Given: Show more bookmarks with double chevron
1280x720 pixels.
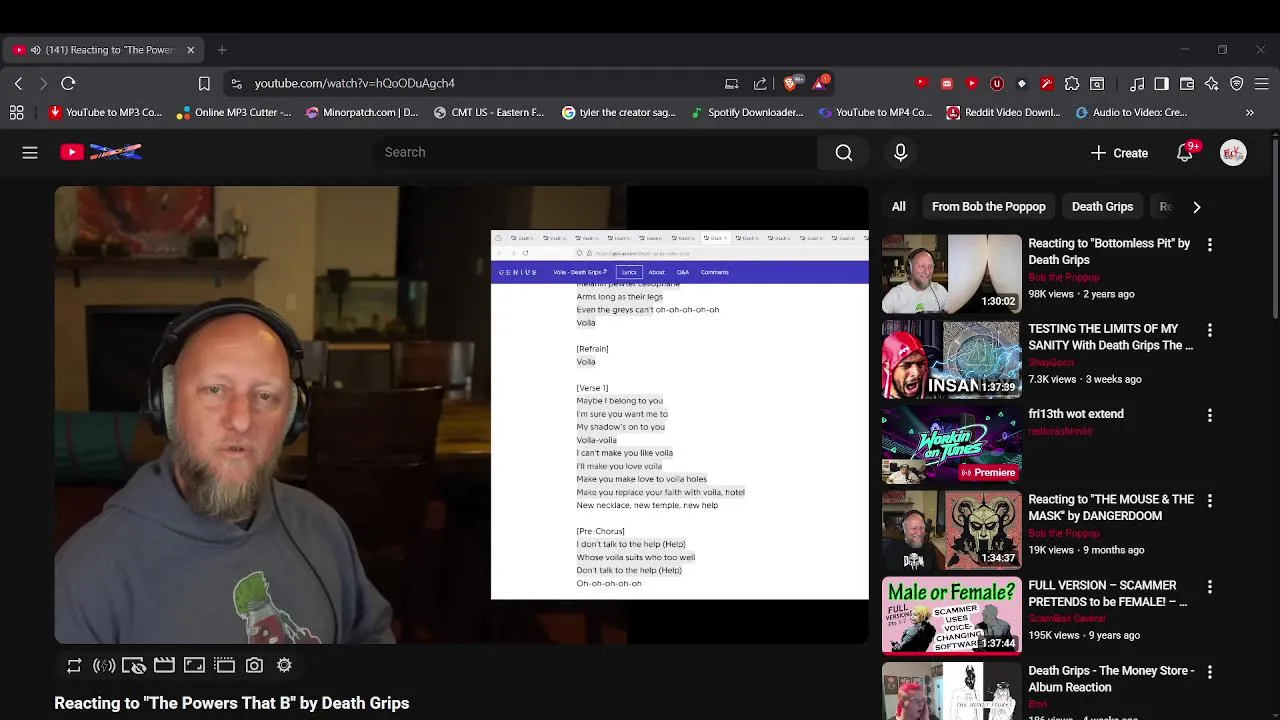Looking at the screenshot, I should click(x=1249, y=113).
